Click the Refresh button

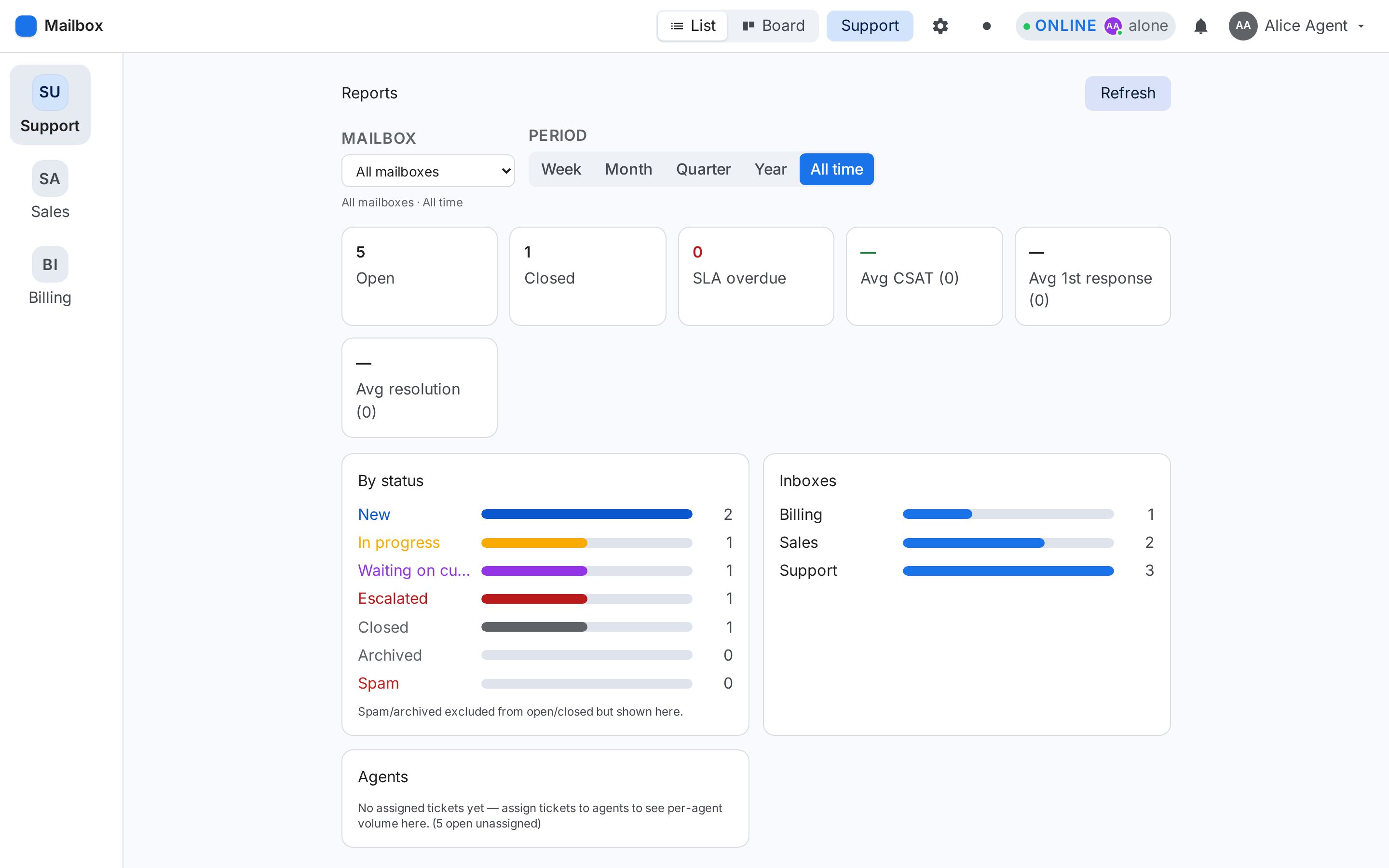pos(1127,93)
